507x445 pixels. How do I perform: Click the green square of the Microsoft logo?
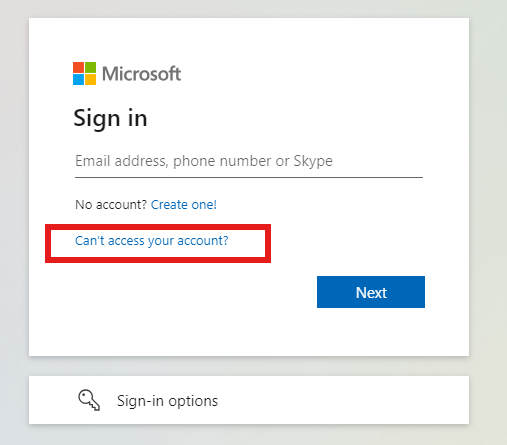(x=90, y=67)
